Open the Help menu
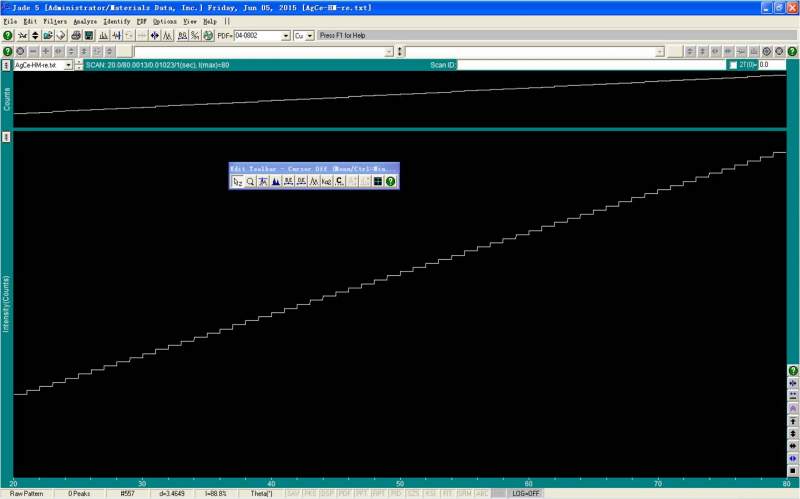This screenshot has width=800, height=499. pyautogui.click(x=210, y=21)
